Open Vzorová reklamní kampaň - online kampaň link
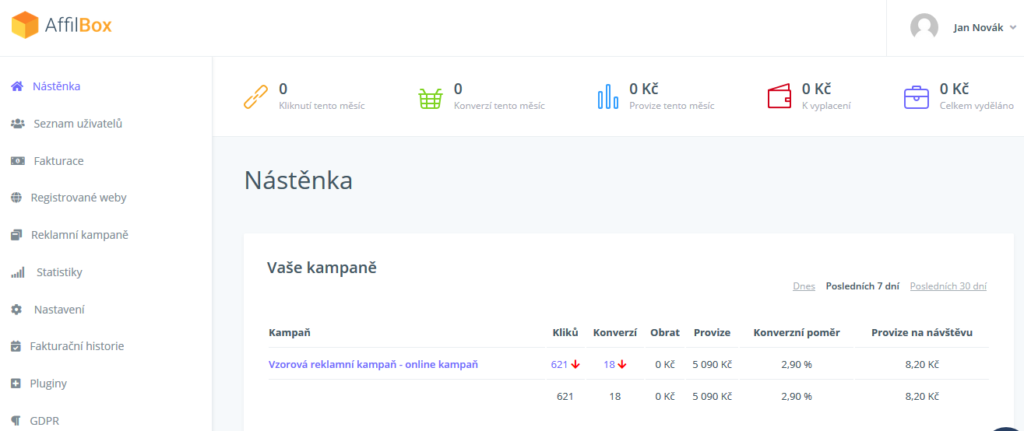 (373, 364)
